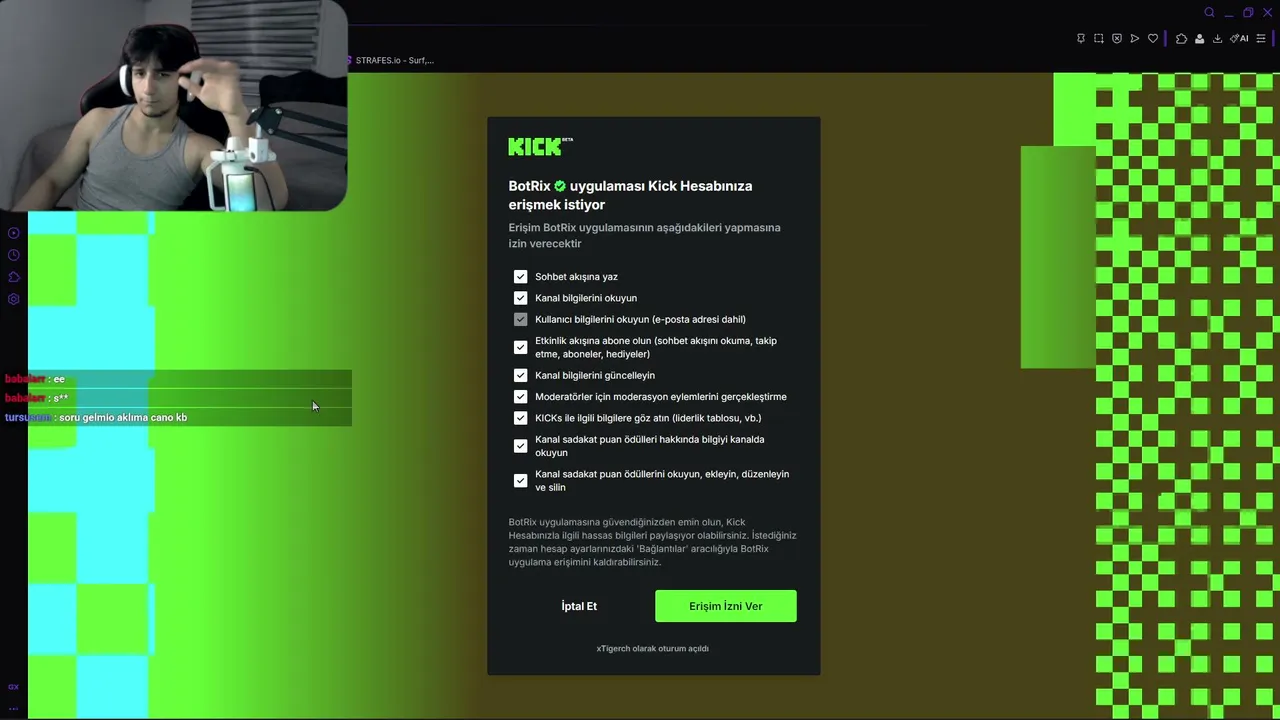Click the heart bookmark icon

tap(1153, 39)
